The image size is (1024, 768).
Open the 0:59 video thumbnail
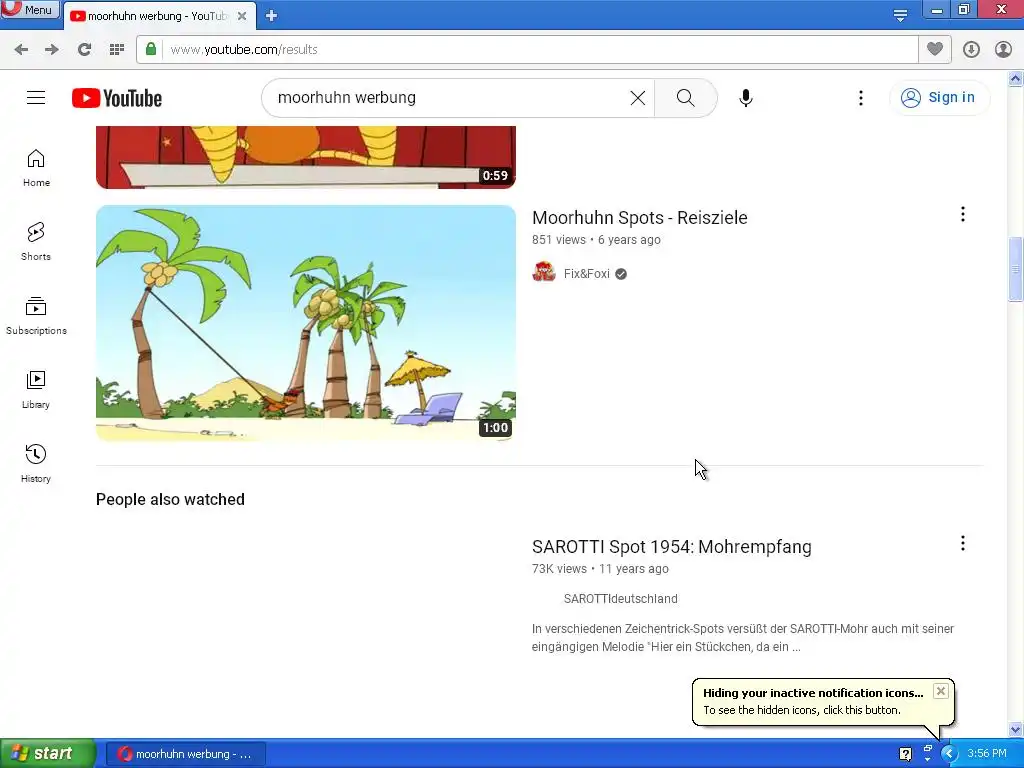point(306,157)
